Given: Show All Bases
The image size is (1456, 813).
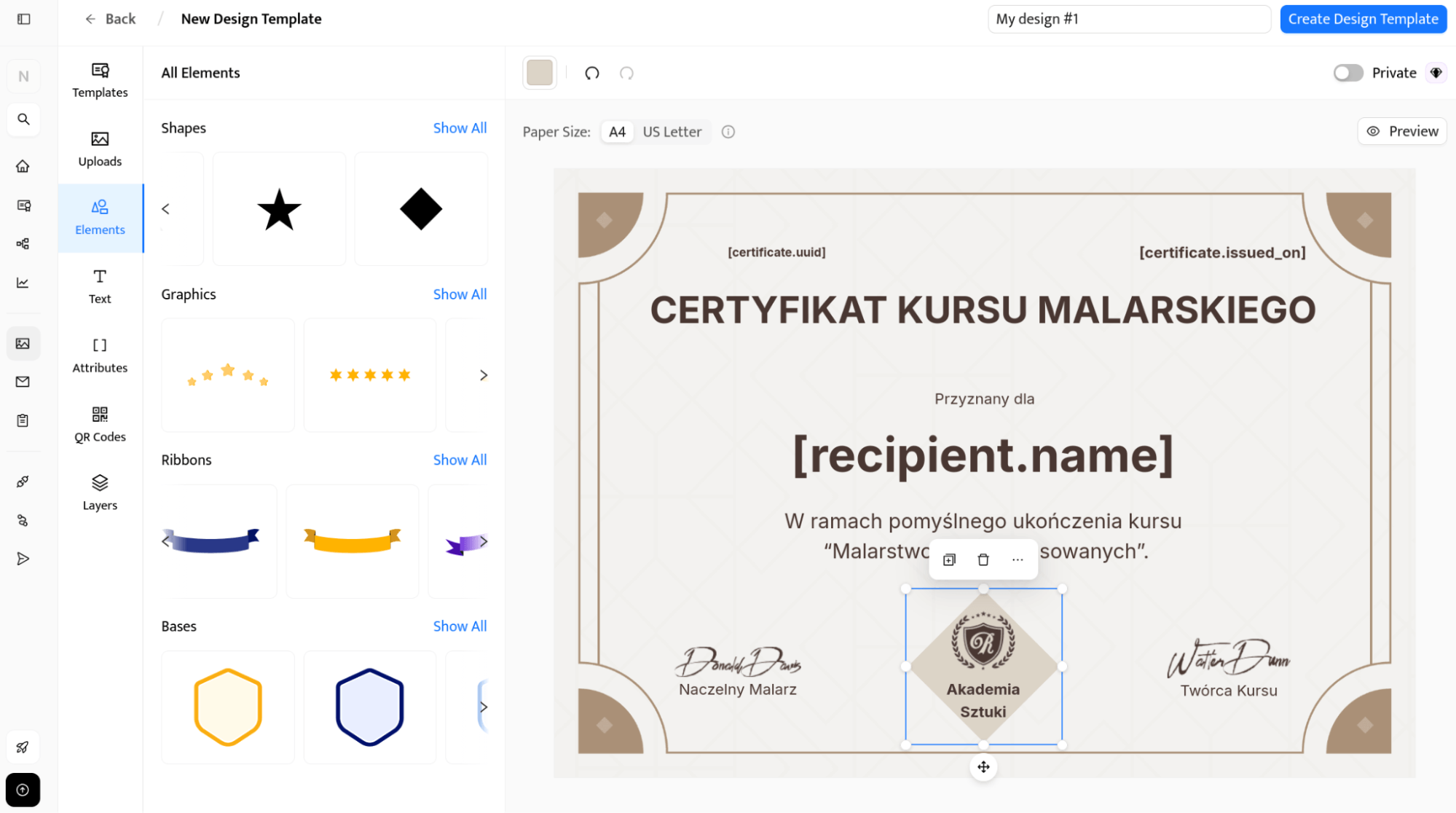Looking at the screenshot, I should coord(460,626).
